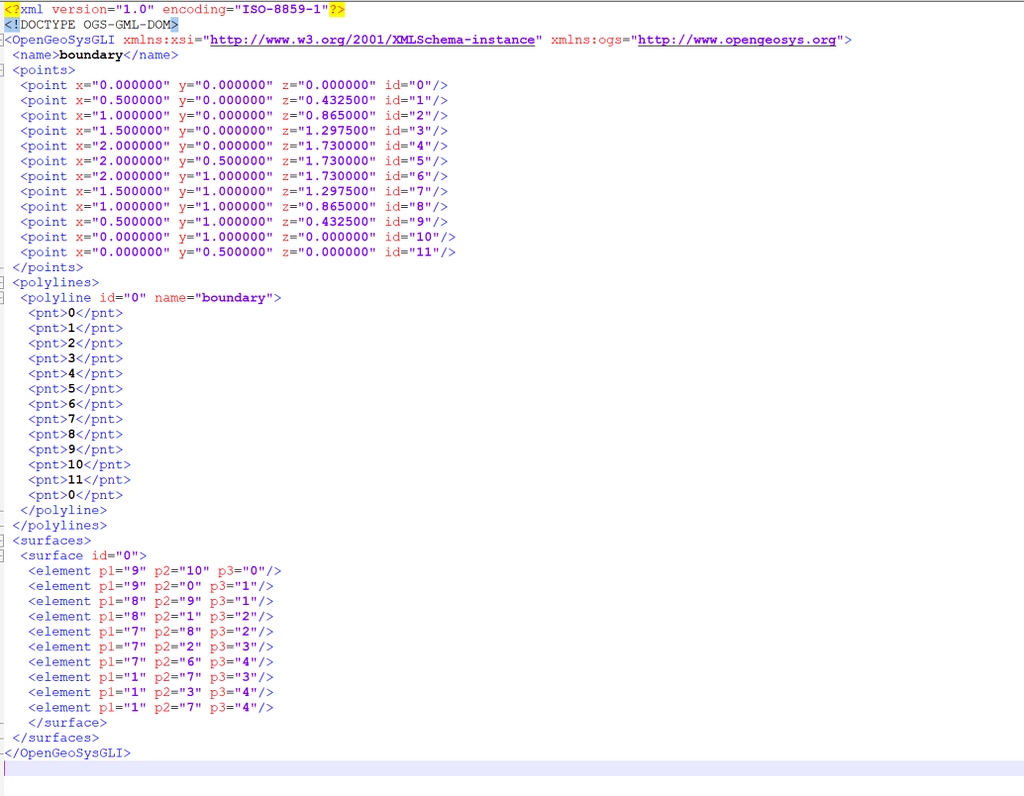Click the pnt line containing 6

[75, 404]
